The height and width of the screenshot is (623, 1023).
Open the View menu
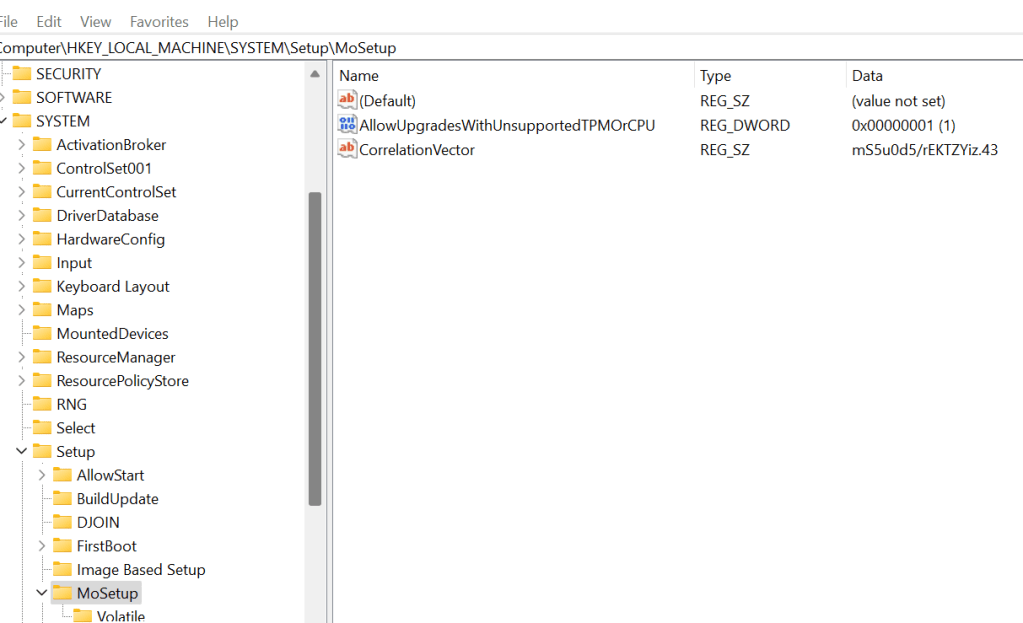tap(96, 21)
